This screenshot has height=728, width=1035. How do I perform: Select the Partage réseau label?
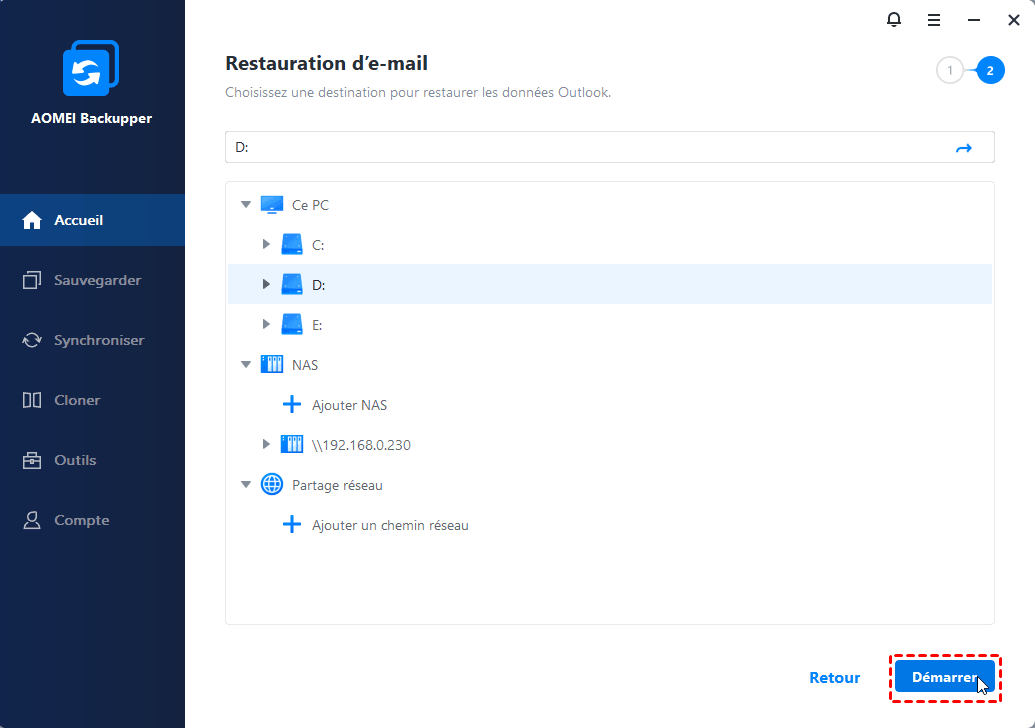(337, 485)
